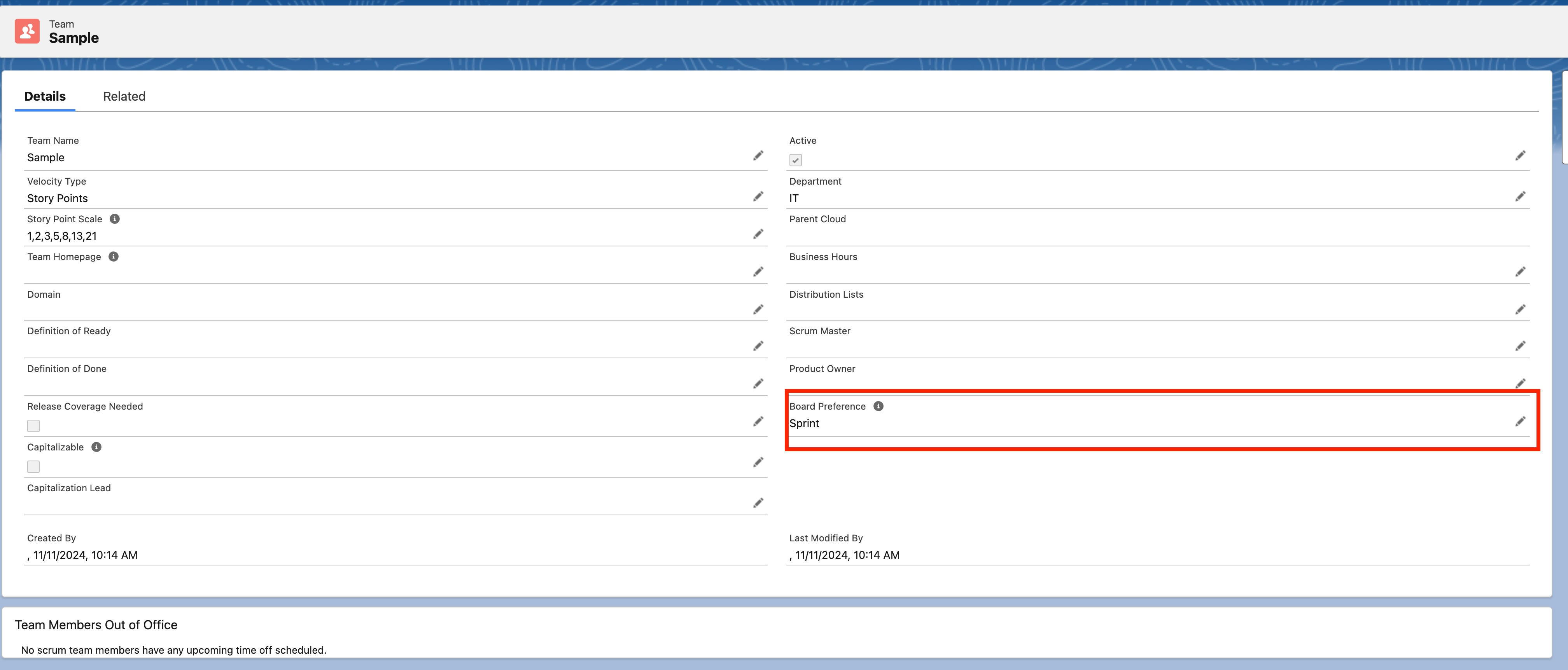Edit the Team Name field pencil
The height and width of the screenshot is (670, 1568).
[758, 156]
